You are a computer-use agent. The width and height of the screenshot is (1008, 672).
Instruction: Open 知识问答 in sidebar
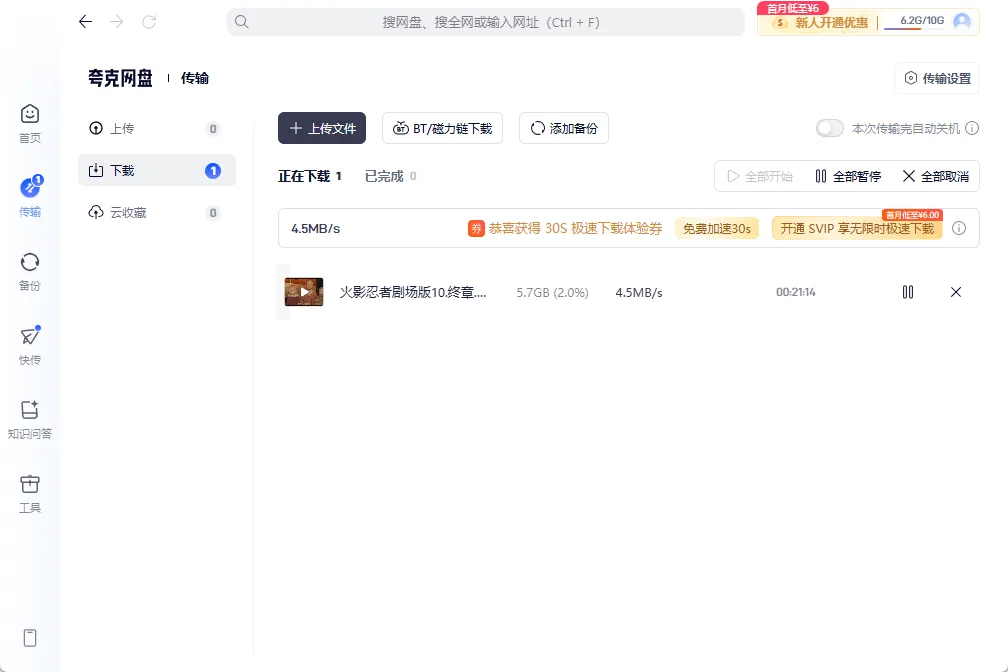point(30,419)
